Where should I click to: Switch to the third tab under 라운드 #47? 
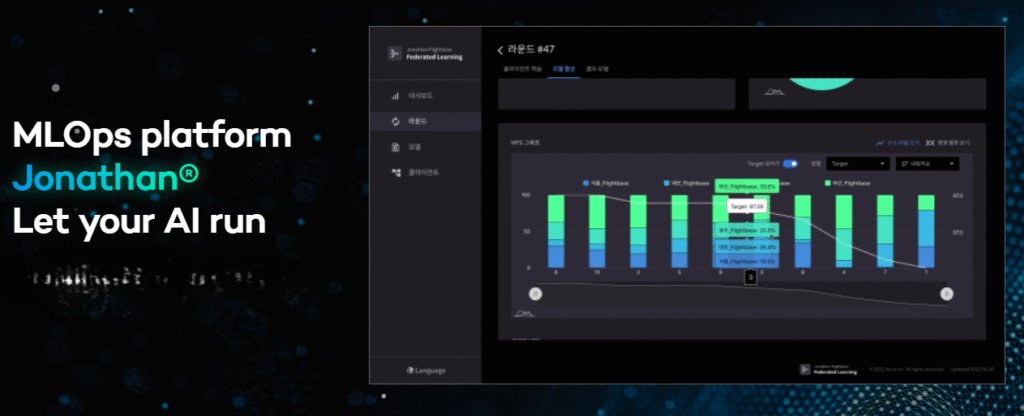click(597, 69)
